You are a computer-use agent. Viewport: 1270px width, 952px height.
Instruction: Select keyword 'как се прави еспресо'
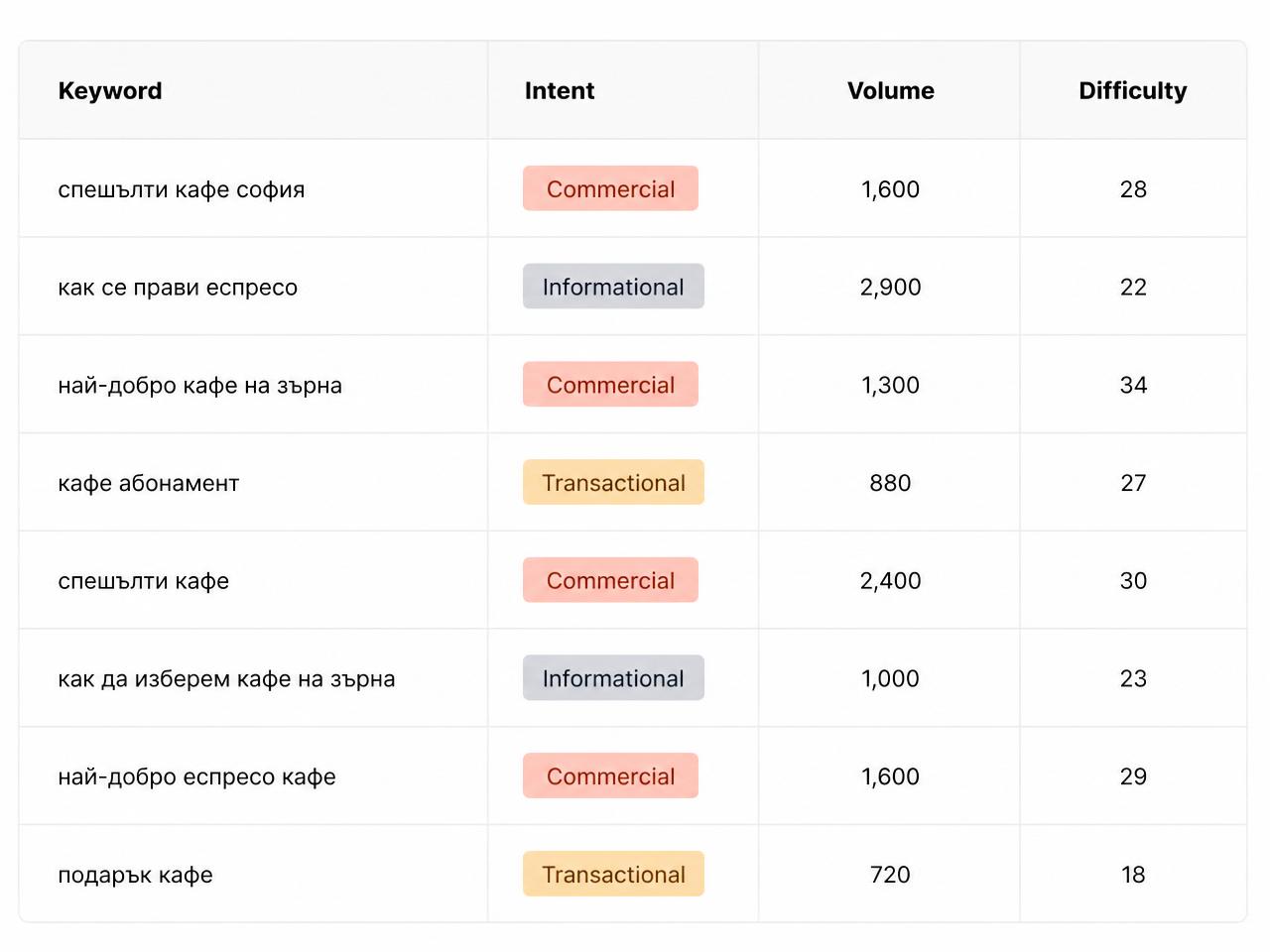(178, 288)
